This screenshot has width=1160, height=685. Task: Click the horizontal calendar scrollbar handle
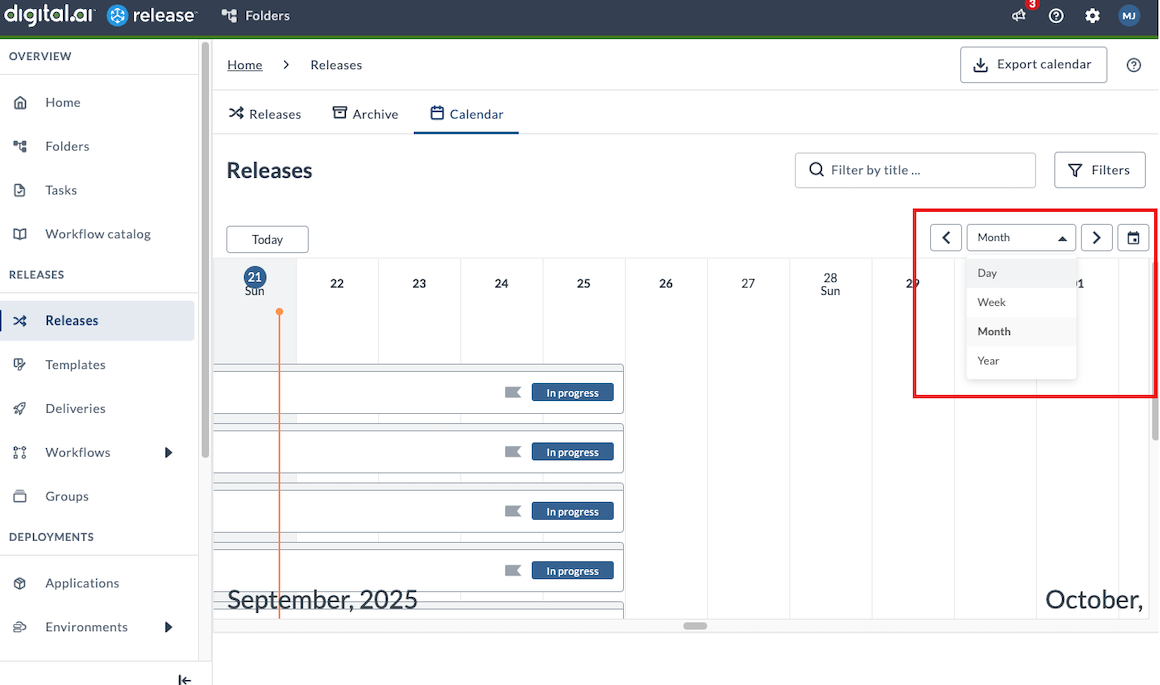695,626
